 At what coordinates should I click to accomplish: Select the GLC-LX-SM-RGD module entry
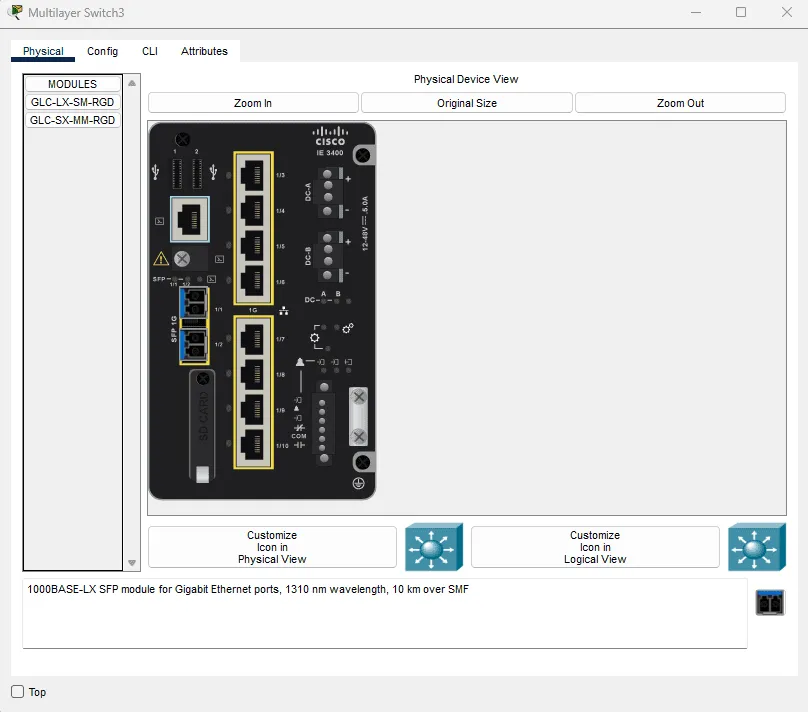pyautogui.click(x=71, y=101)
